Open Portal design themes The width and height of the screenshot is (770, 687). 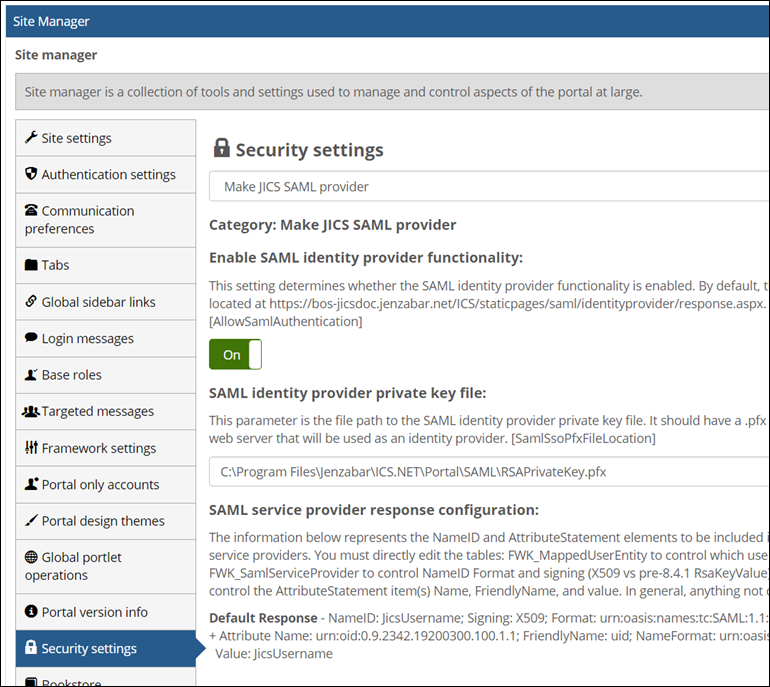pos(106,521)
